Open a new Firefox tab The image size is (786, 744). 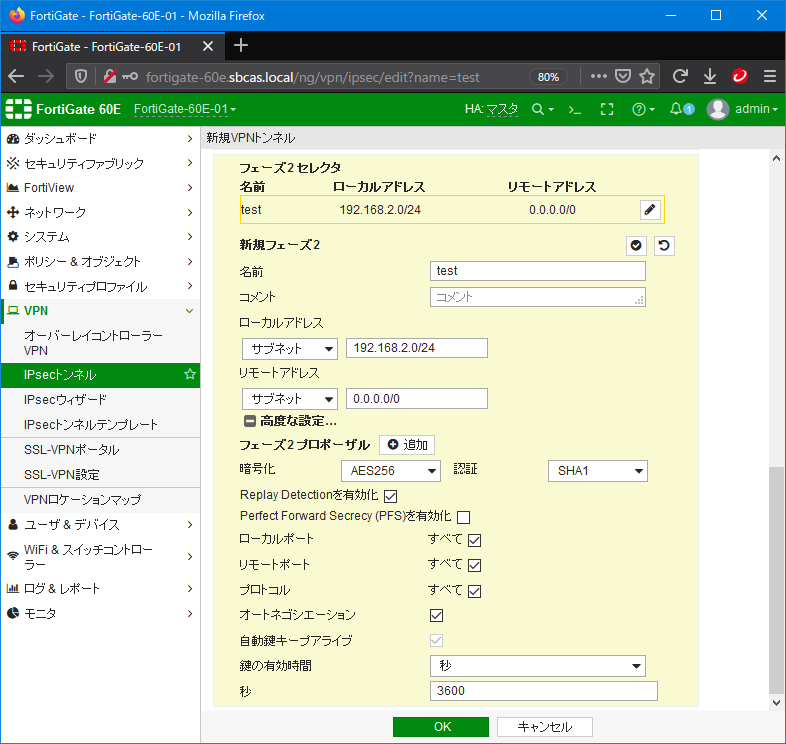(241, 46)
